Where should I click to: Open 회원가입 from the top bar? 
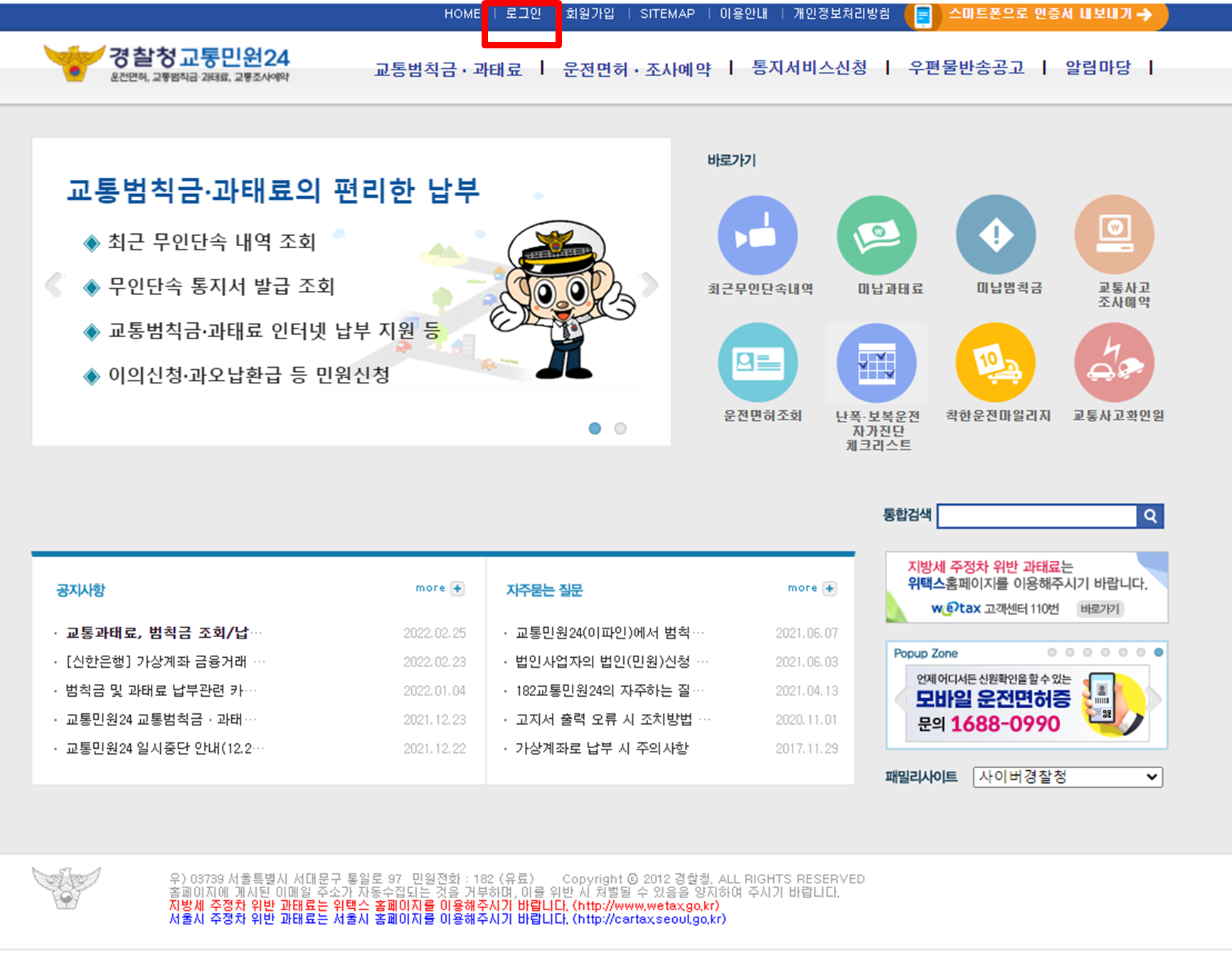(592, 14)
